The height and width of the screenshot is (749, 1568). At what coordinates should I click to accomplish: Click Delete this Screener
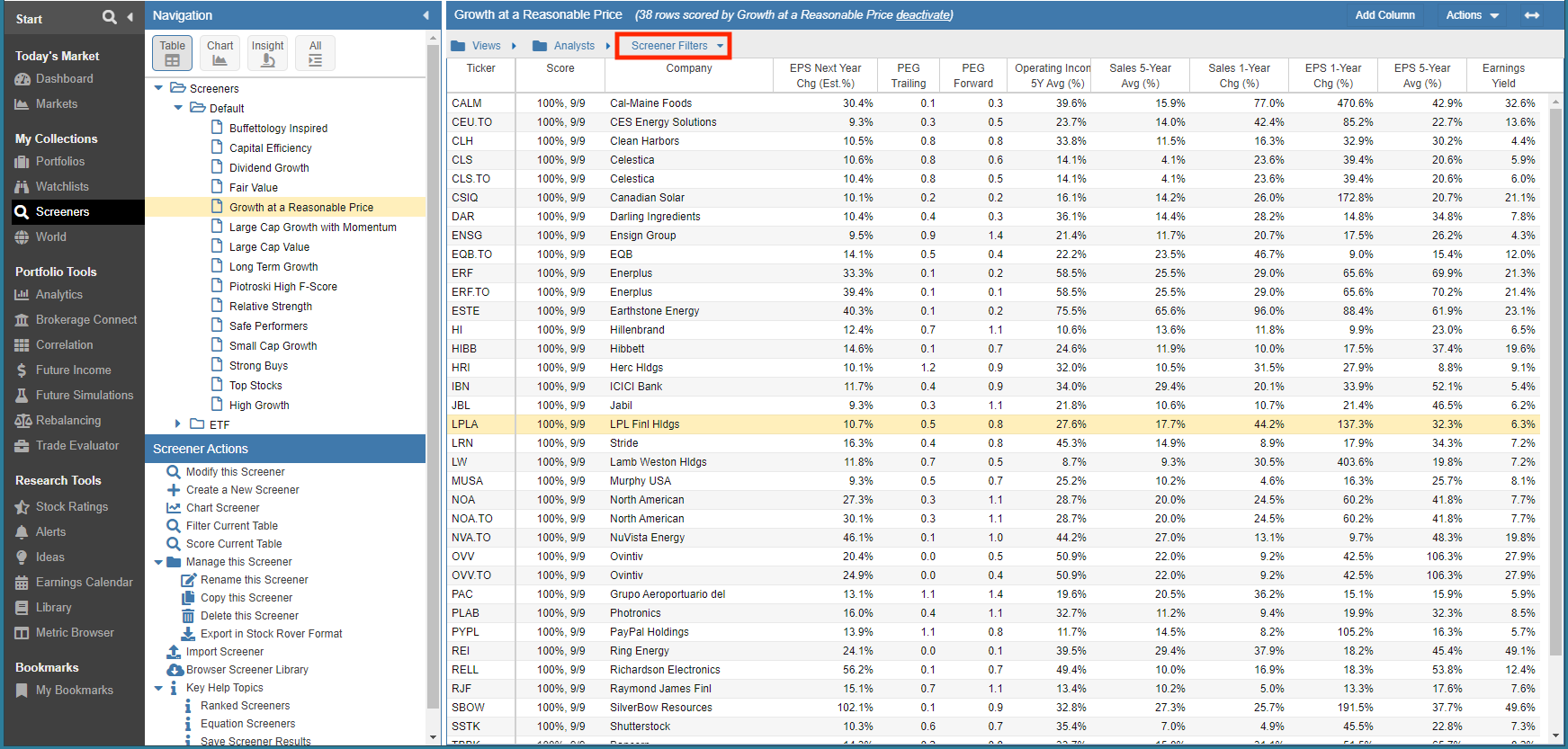(240, 616)
